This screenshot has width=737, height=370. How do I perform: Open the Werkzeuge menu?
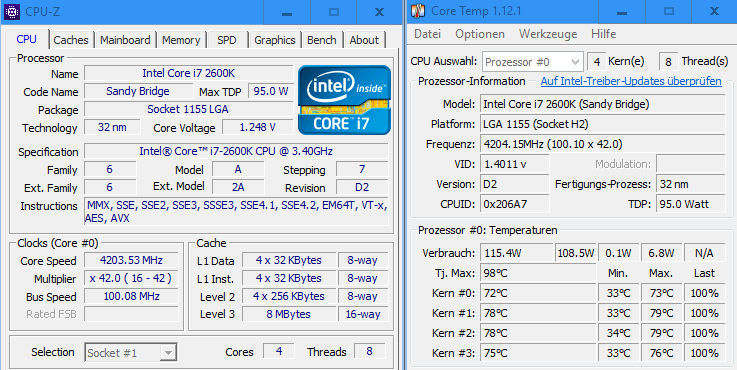[x=548, y=34]
